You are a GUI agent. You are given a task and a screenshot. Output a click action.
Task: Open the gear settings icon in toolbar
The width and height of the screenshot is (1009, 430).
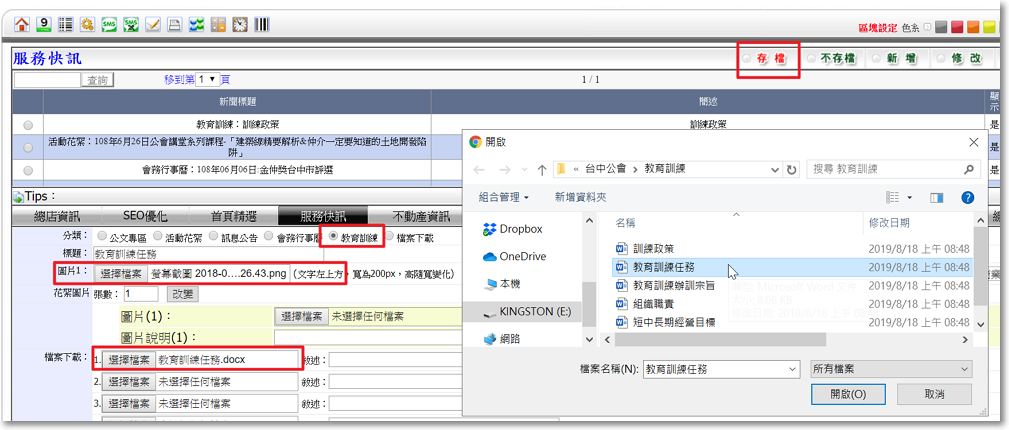pos(87,24)
